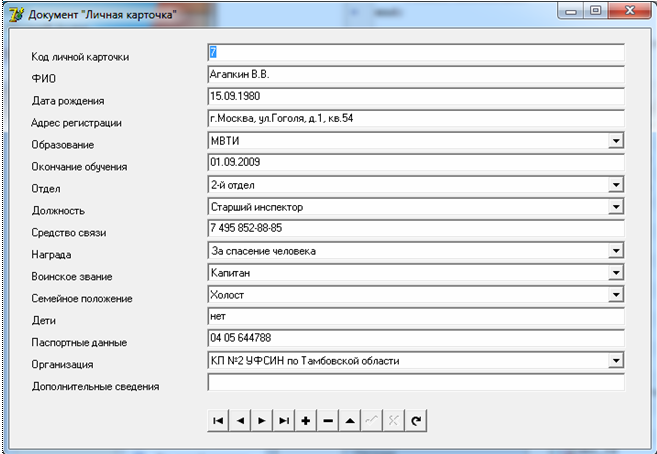
Task: Insert a new record with plus button
Action: [x=306, y=421]
